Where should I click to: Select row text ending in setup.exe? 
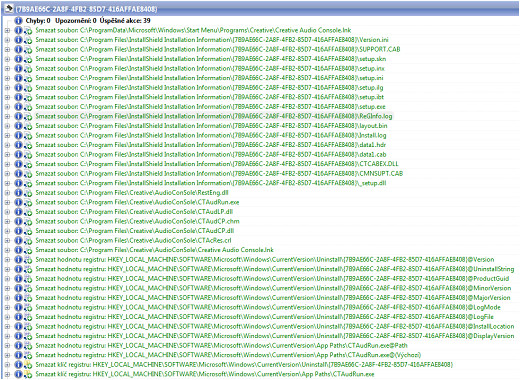click(210, 107)
